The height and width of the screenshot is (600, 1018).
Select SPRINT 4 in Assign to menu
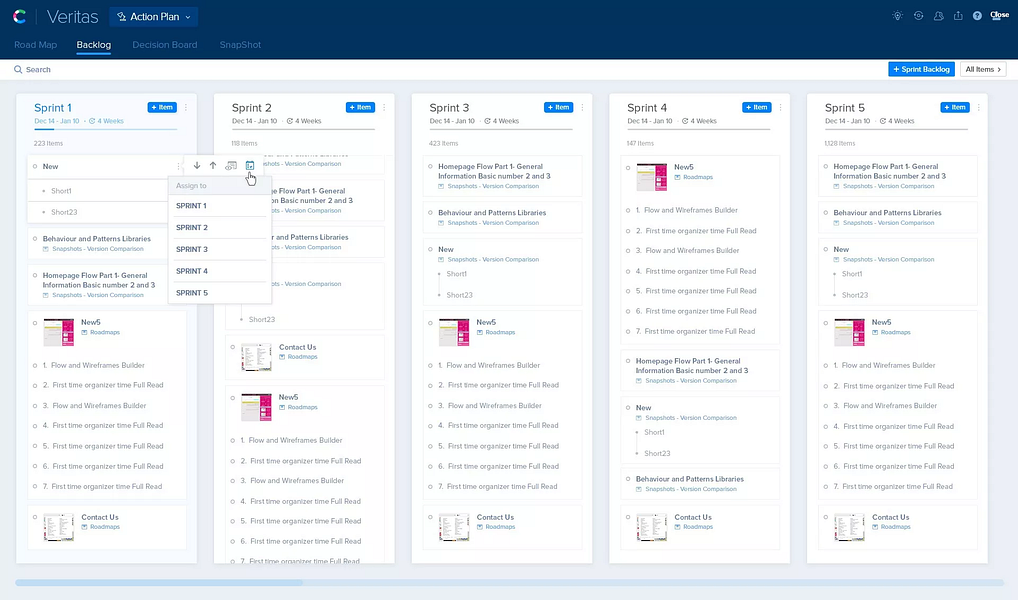[x=218, y=271]
